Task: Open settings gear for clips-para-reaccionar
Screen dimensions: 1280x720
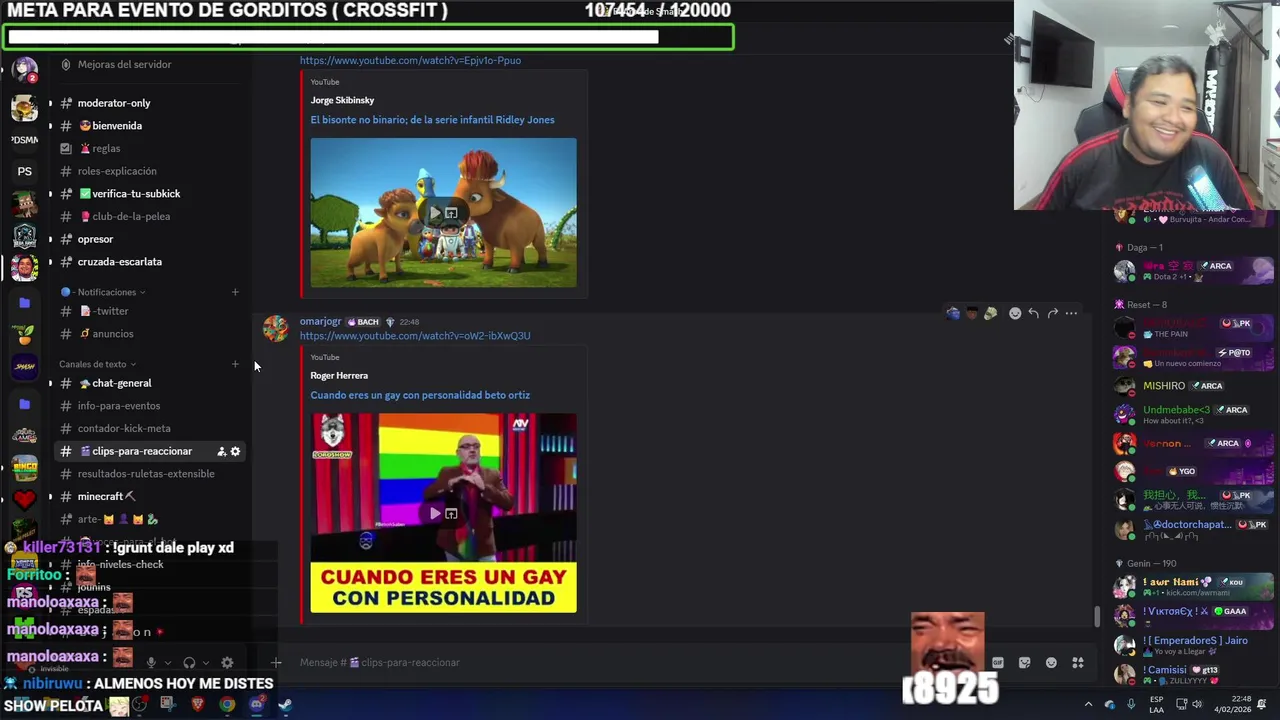Action: click(x=235, y=451)
